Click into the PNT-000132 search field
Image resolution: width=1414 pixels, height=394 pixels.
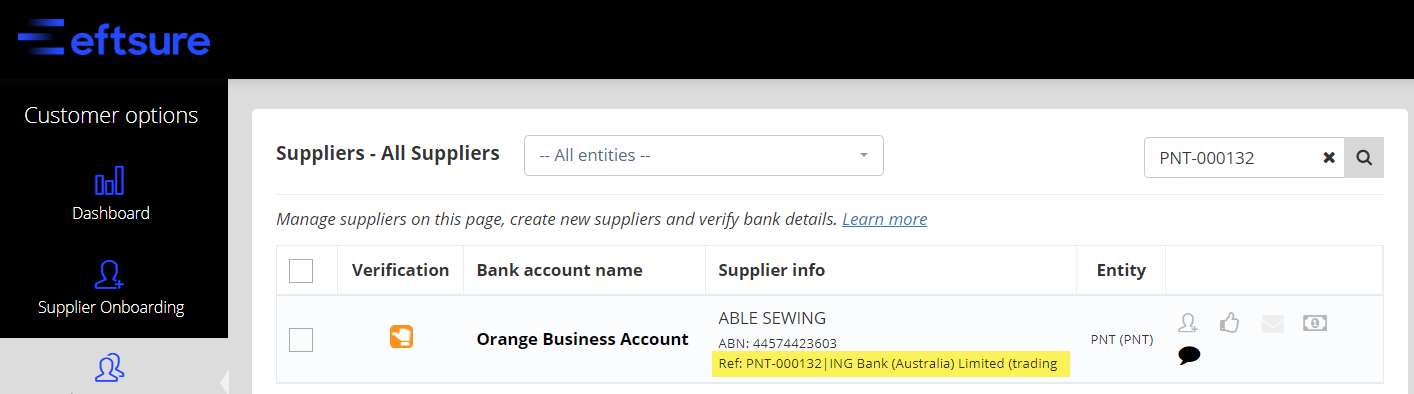[1232, 158]
